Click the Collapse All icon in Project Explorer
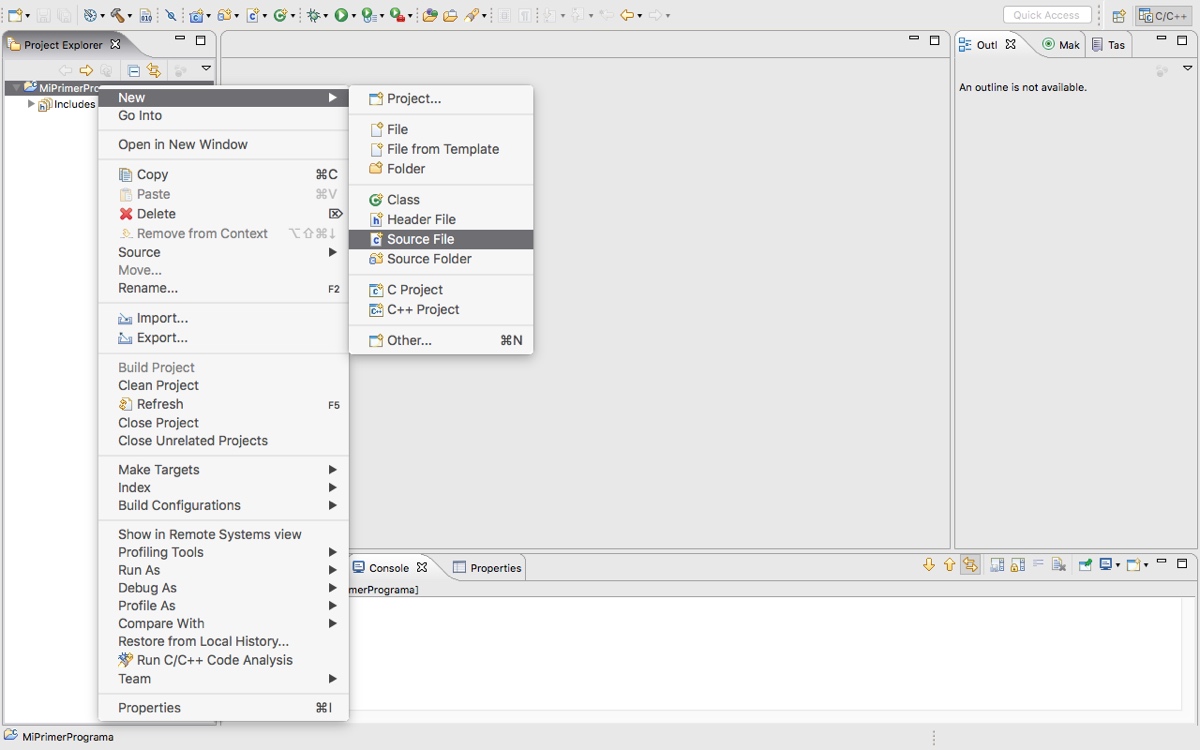The image size is (1200, 750). [x=133, y=70]
